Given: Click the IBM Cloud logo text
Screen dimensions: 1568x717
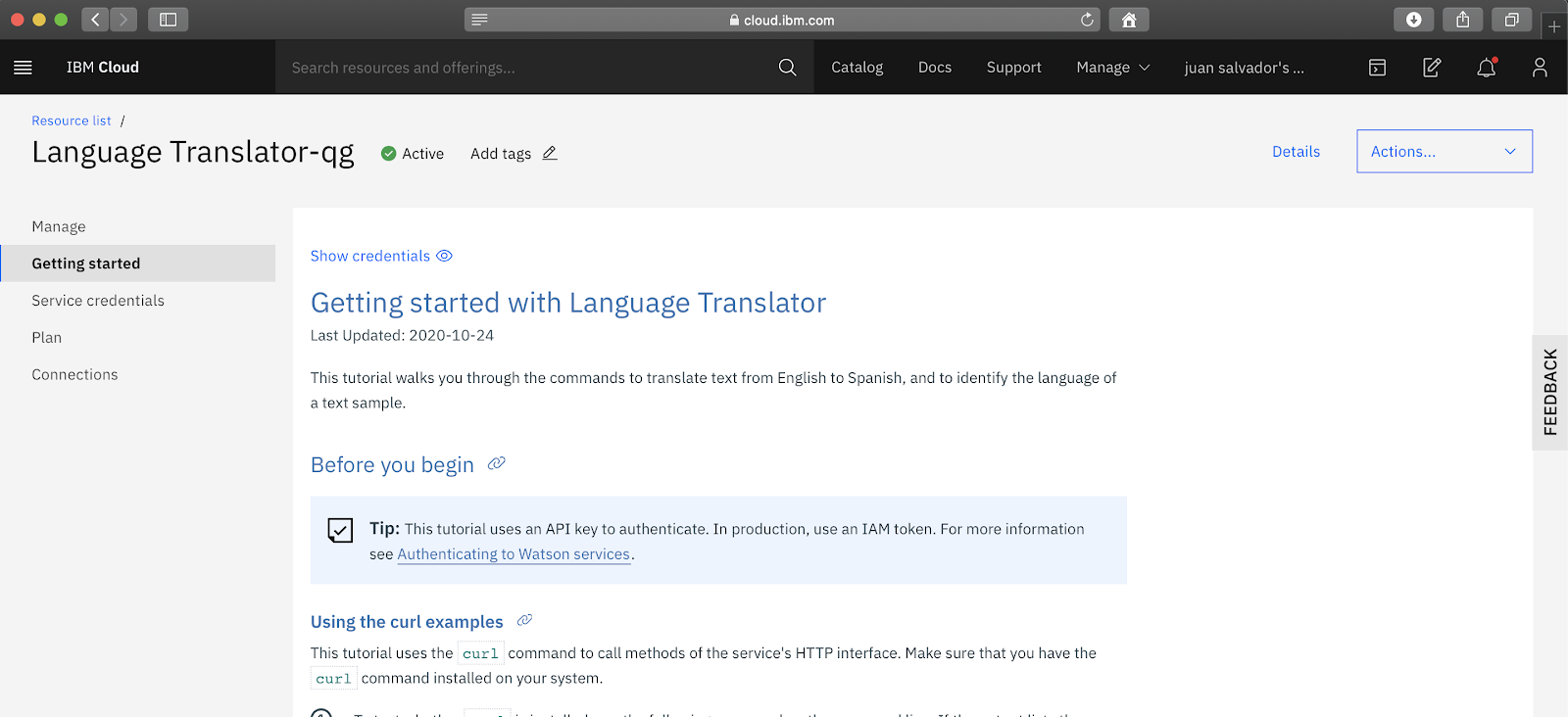Looking at the screenshot, I should pos(103,68).
